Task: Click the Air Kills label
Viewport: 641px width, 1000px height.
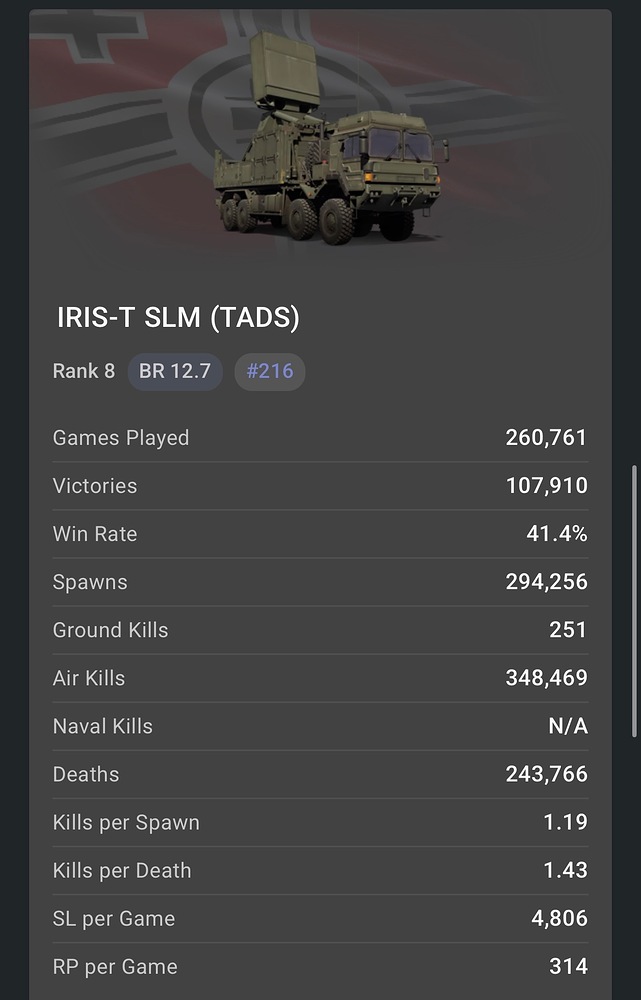Action: pos(89,678)
